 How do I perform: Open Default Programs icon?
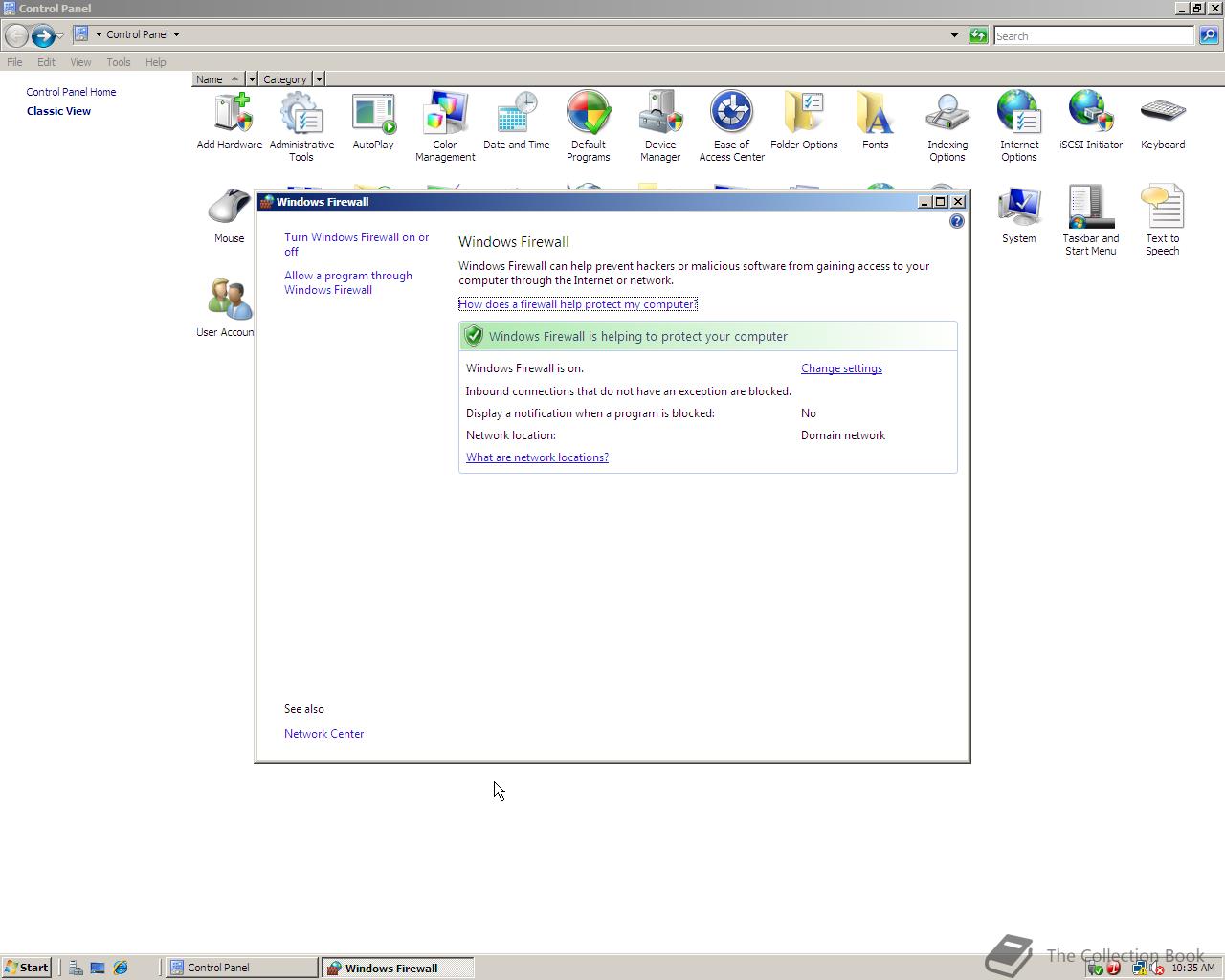pyautogui.click(x=589, y=127)
